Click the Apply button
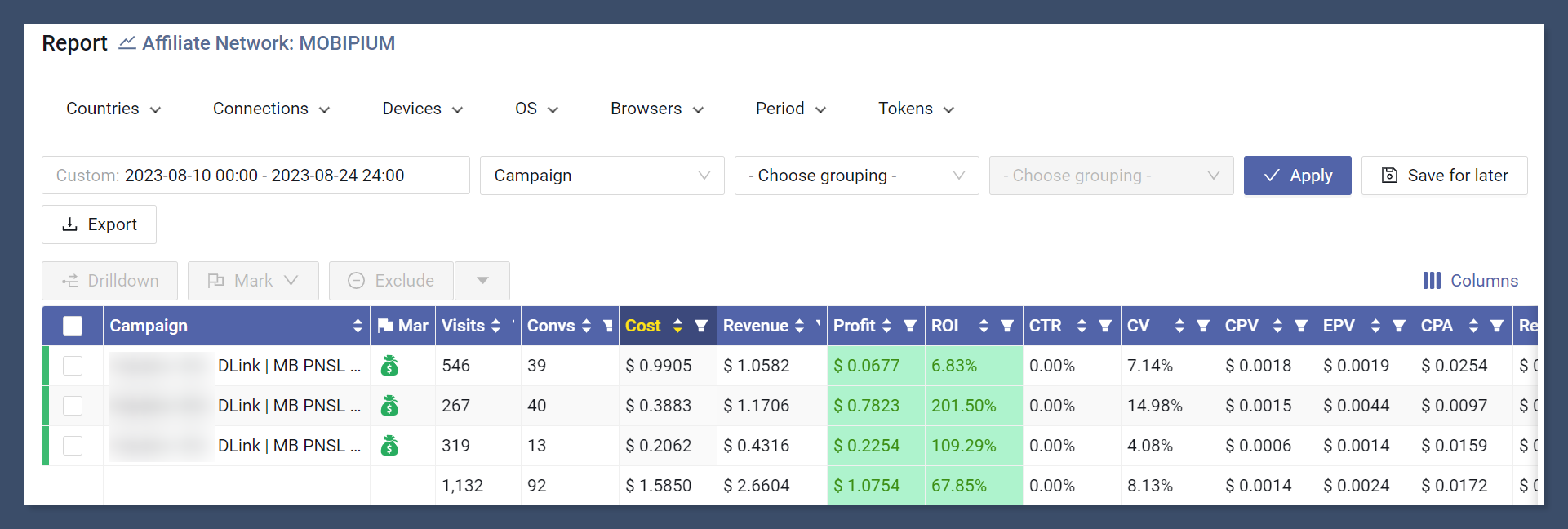The width and height of the screenshot is (1568, 529). tap(1298, 176)
